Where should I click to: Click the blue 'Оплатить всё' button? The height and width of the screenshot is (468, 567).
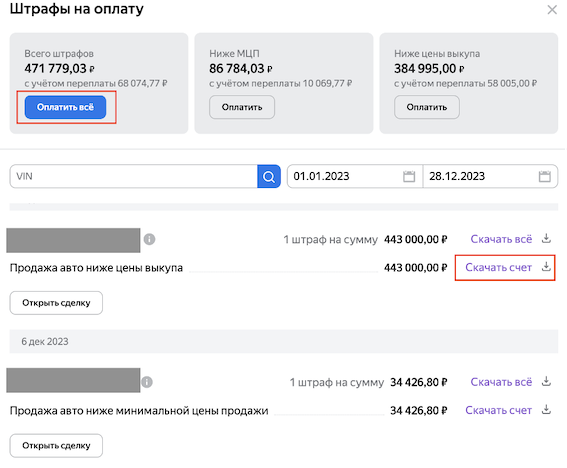[x=65, y=107]
